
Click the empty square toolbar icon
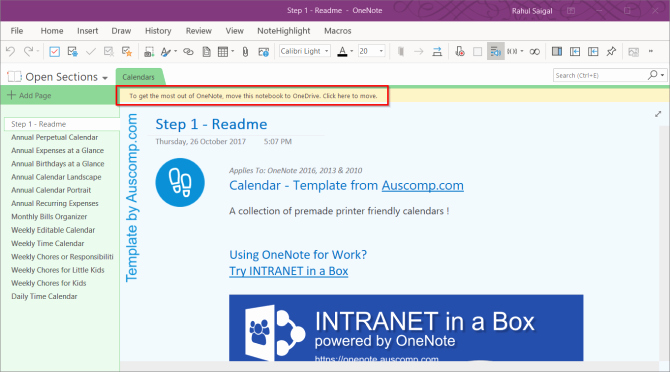point(478,52)
